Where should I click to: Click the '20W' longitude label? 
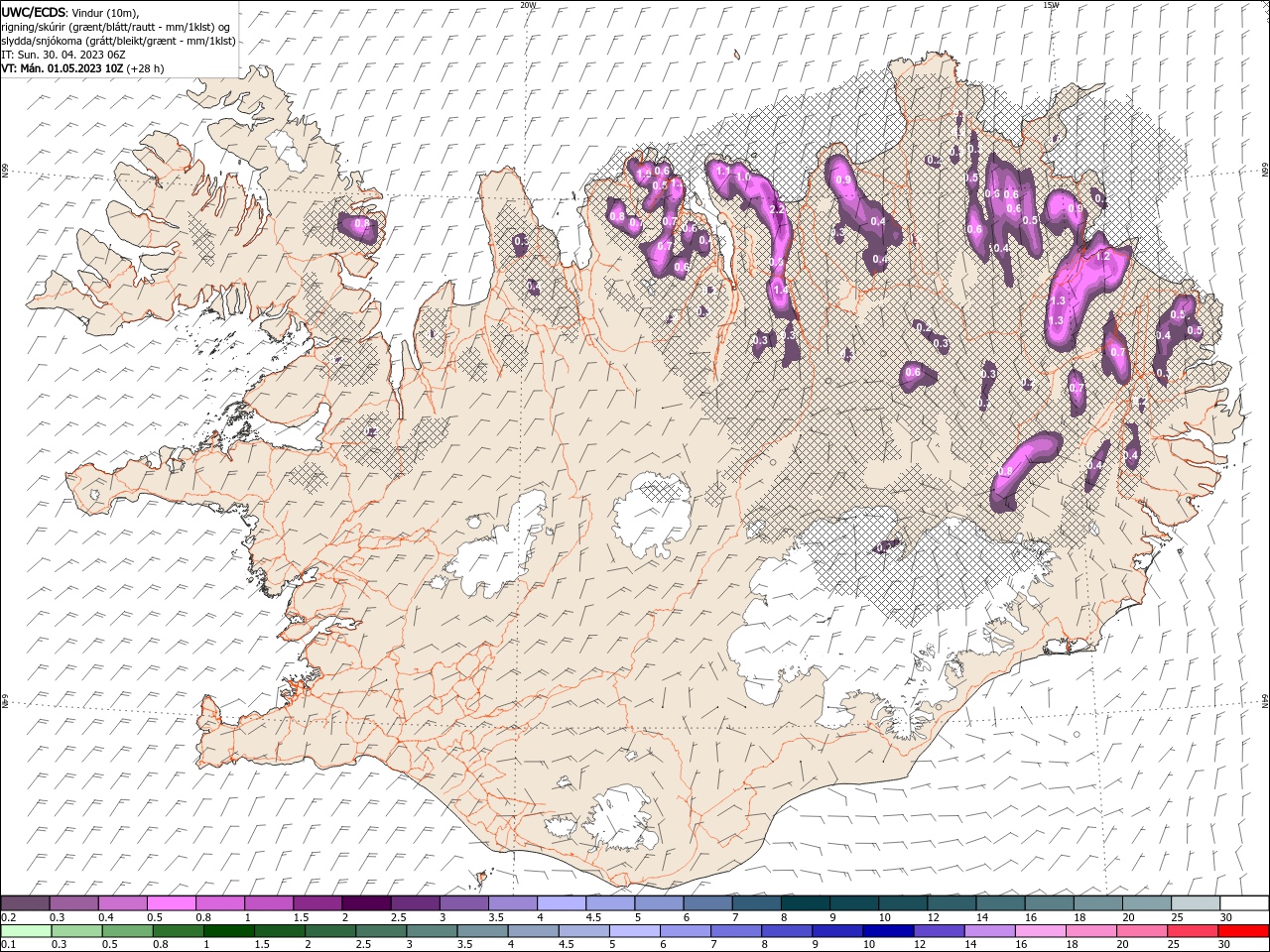pos(528,5)
